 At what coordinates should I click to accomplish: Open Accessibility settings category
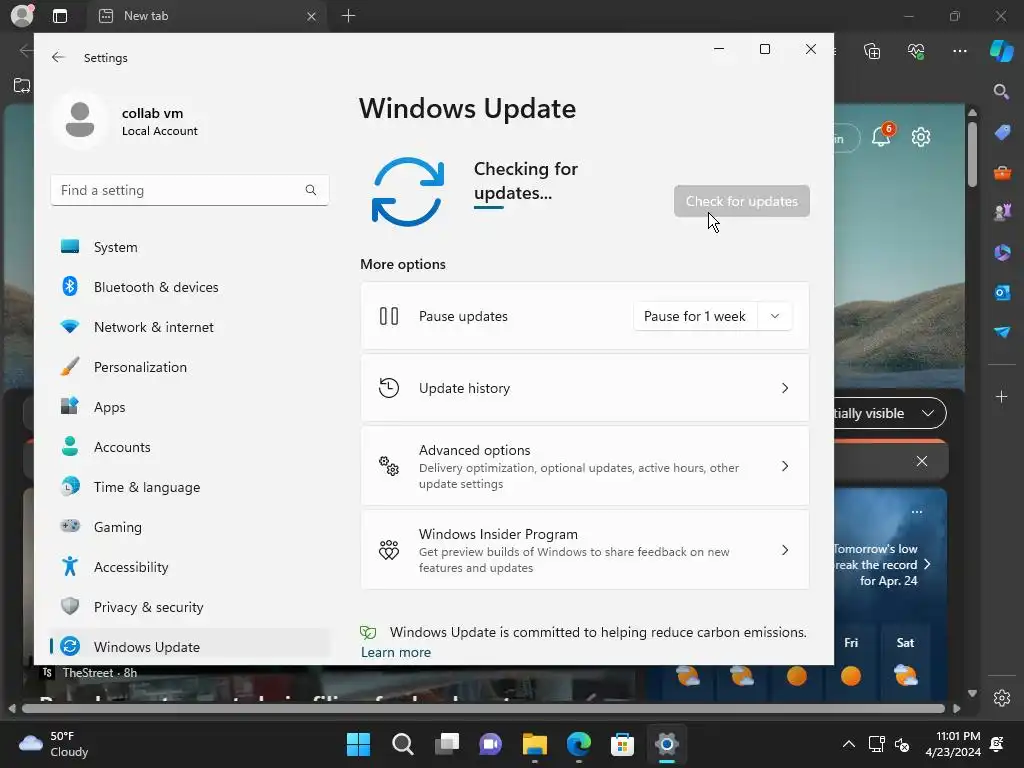189,567
